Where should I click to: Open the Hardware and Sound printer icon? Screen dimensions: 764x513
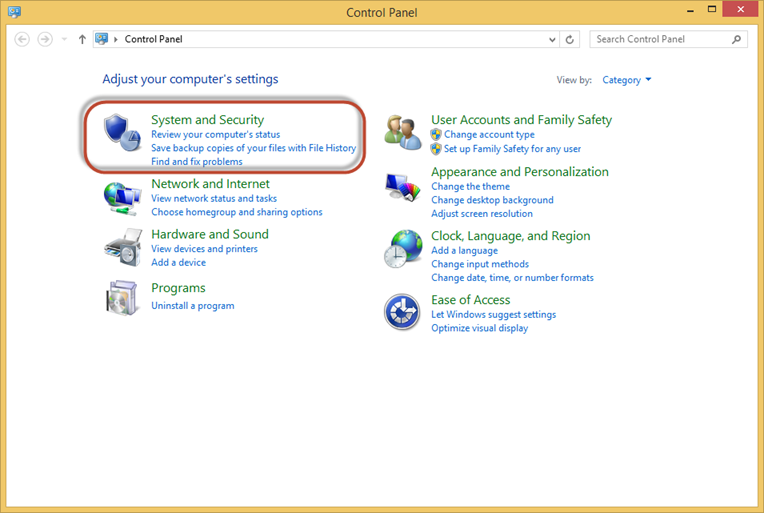(123, 247)
